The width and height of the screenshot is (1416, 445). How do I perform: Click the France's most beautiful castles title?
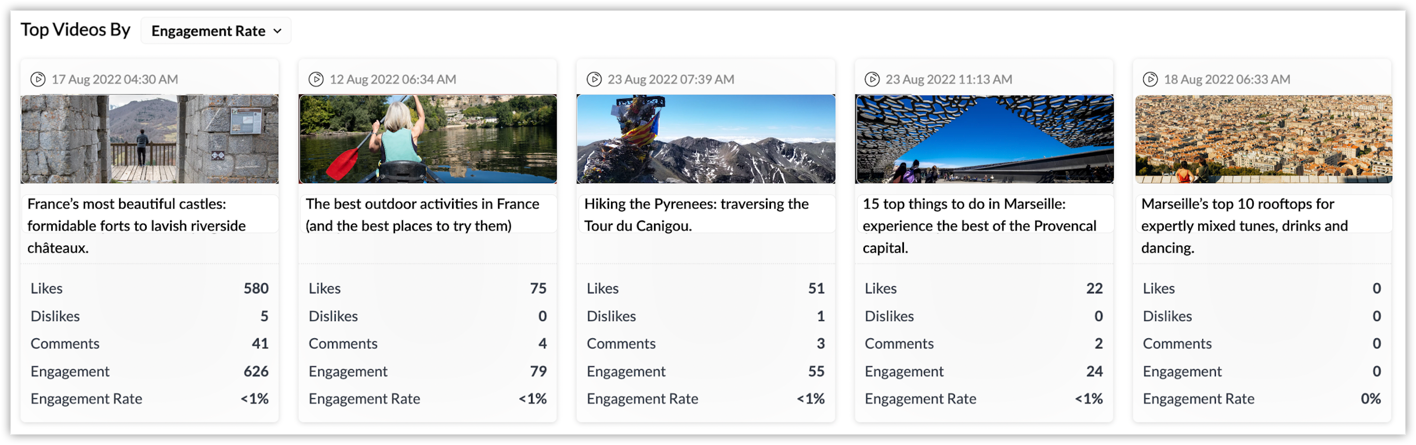click(137, 226)
